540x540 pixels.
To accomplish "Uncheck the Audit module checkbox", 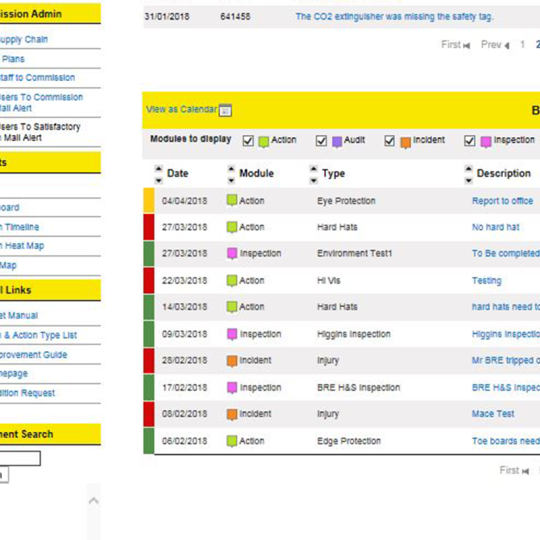I will [321, 141].
